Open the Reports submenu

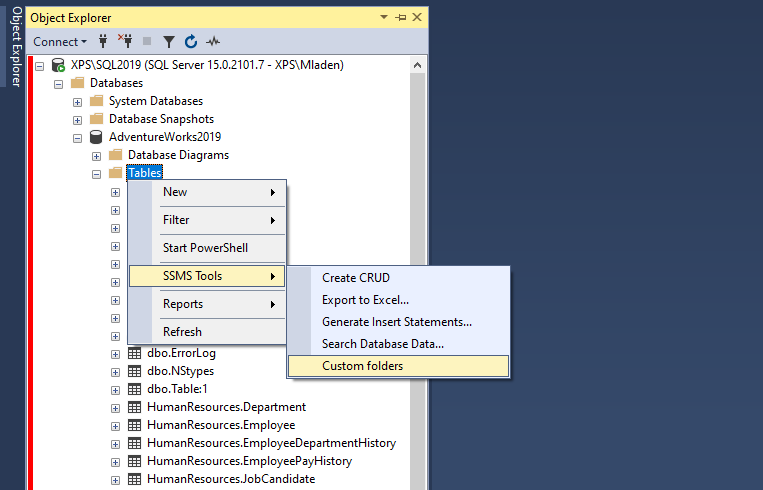pyautogui.click(x=207, y=304)
